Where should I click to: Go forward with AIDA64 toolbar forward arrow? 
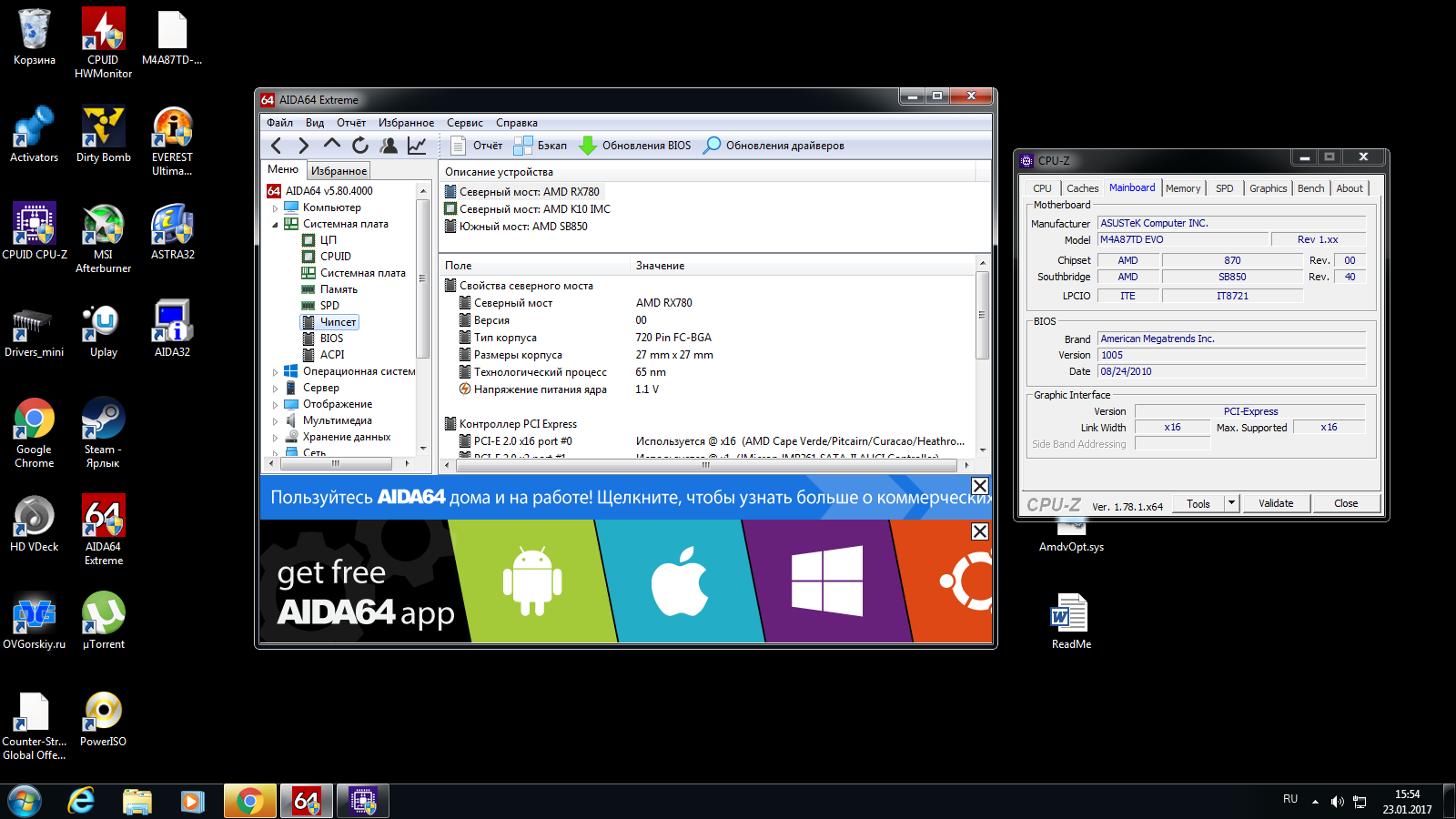click(x=304, y=146)
